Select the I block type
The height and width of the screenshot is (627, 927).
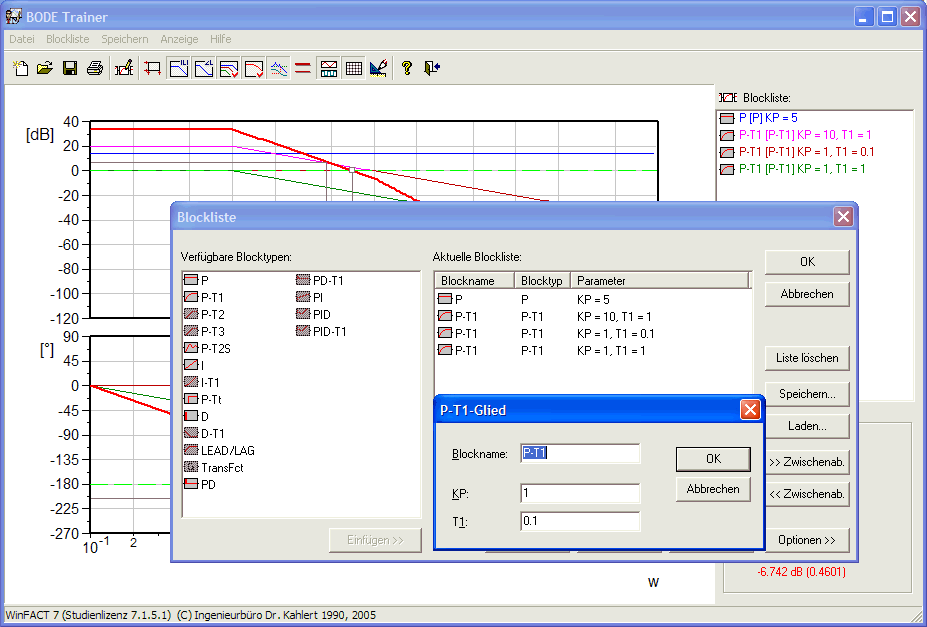coord(195,365)
